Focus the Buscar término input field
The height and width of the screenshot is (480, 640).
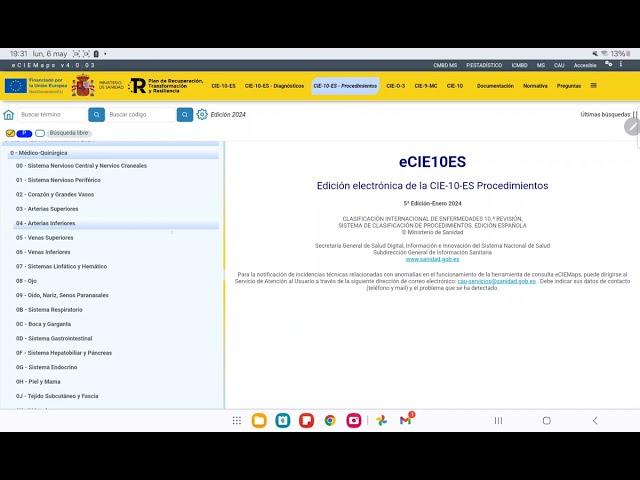point(53,115)
